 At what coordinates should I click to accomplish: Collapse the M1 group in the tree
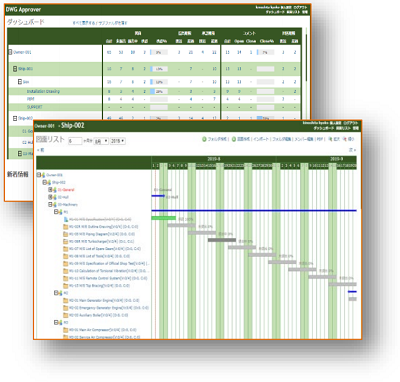point(56,212)
